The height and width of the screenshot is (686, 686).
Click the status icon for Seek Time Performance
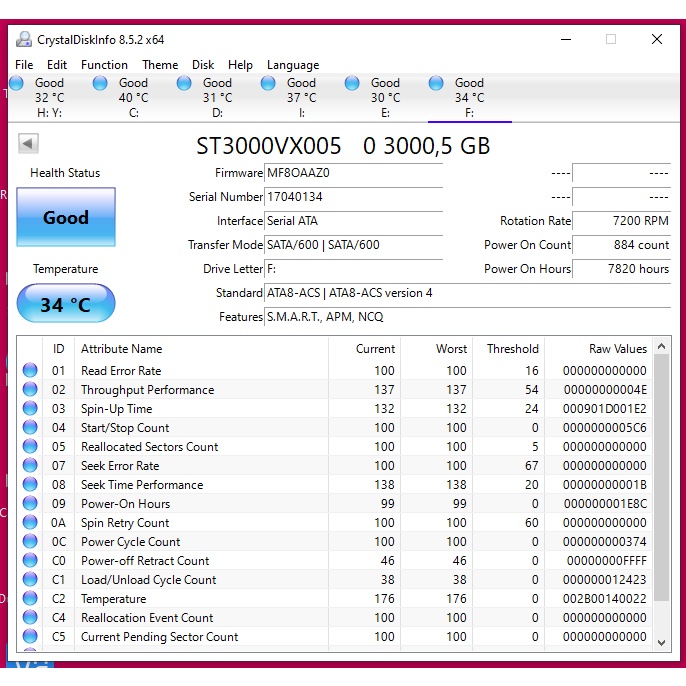(30, 484)
